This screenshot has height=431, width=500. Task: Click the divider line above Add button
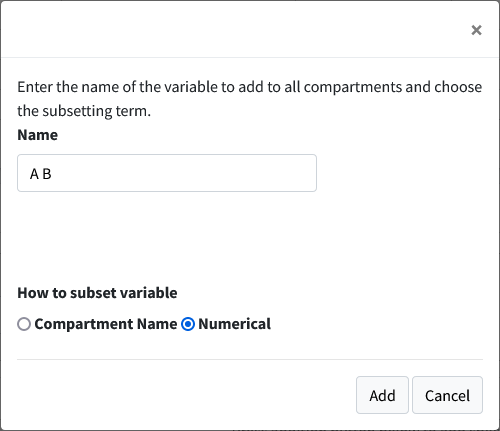click(250, 359)
